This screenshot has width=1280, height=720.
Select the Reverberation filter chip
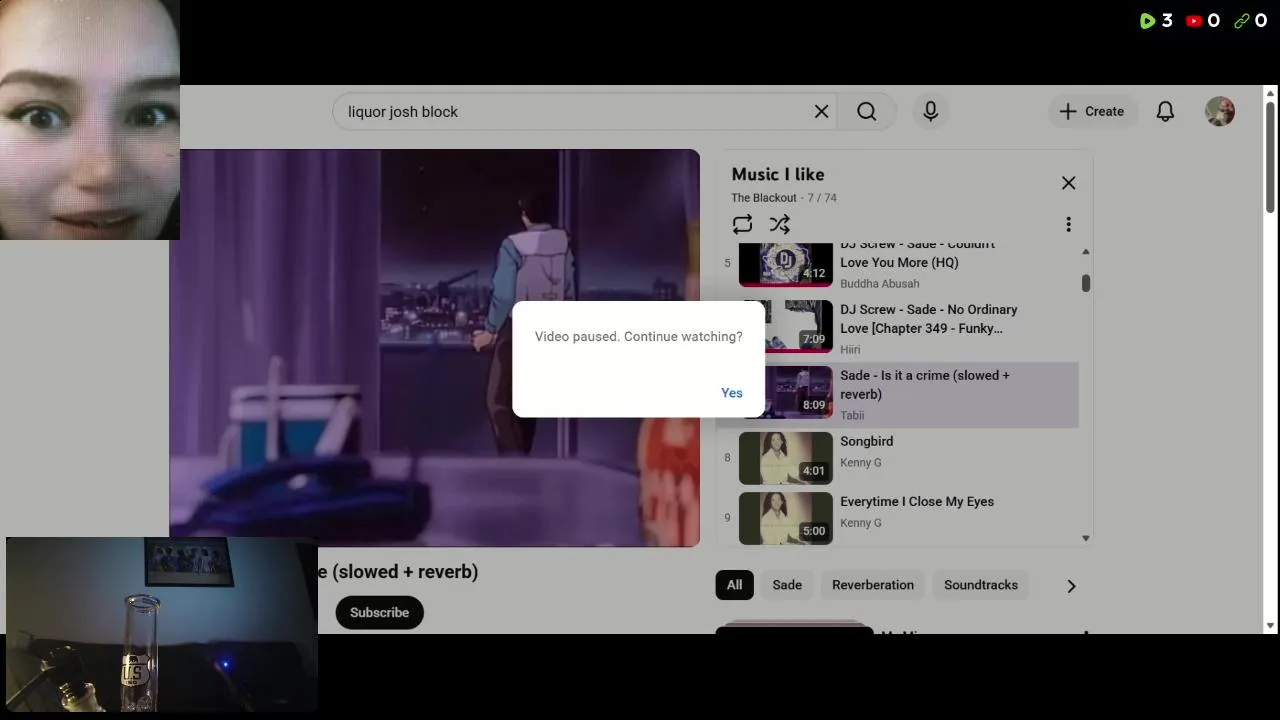pos(873,585)
